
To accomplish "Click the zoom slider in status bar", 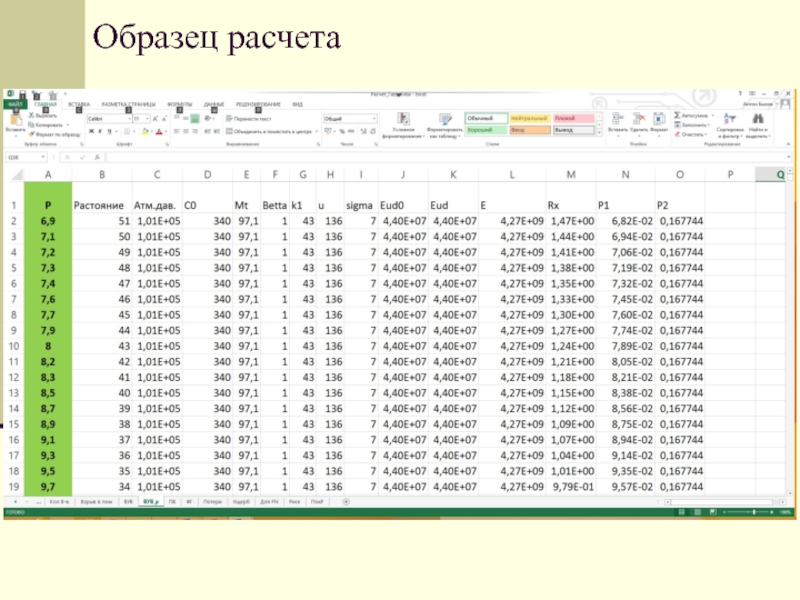I will coord(754,512).
